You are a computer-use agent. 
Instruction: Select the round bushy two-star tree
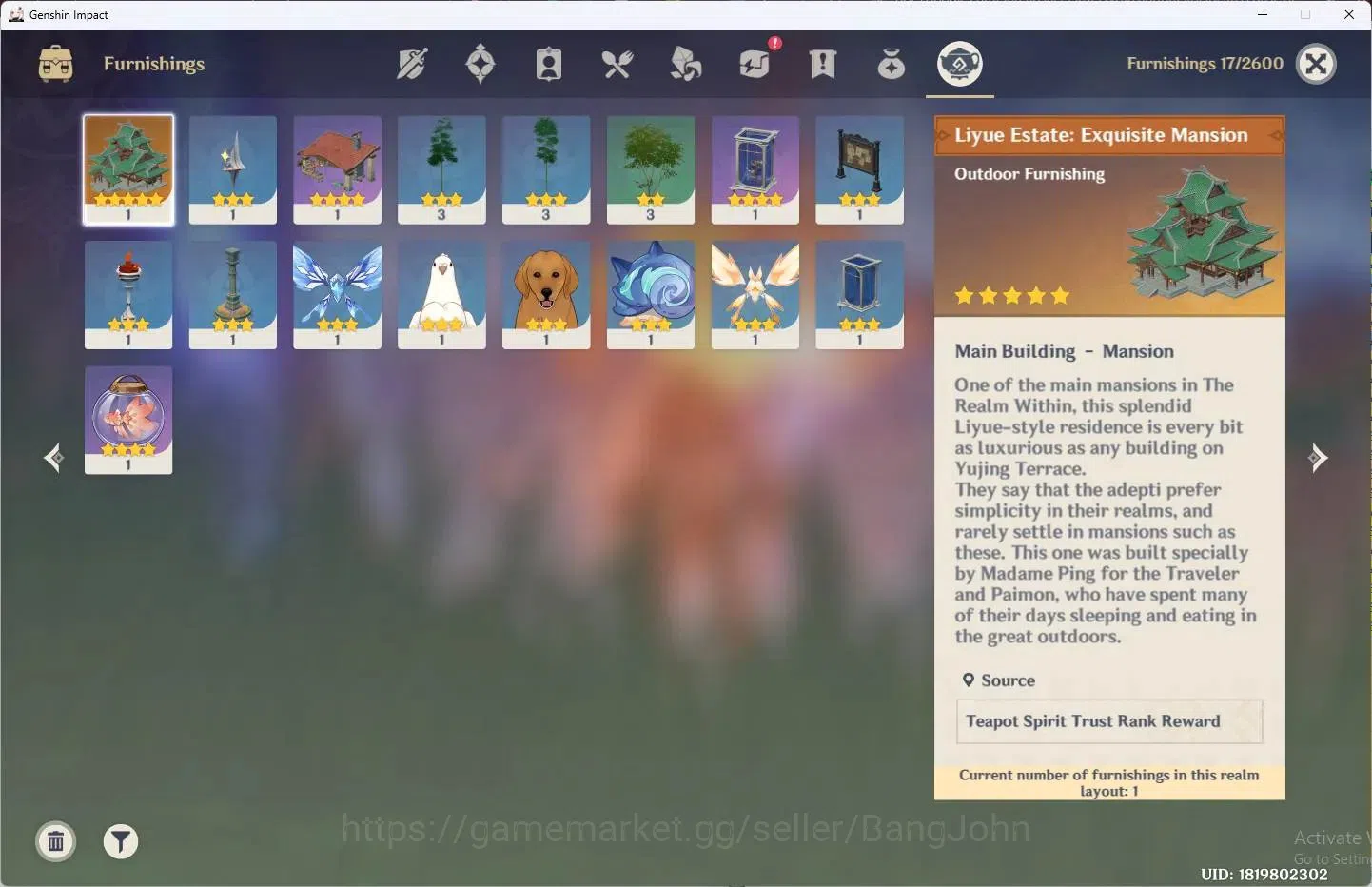click(651, 169)
